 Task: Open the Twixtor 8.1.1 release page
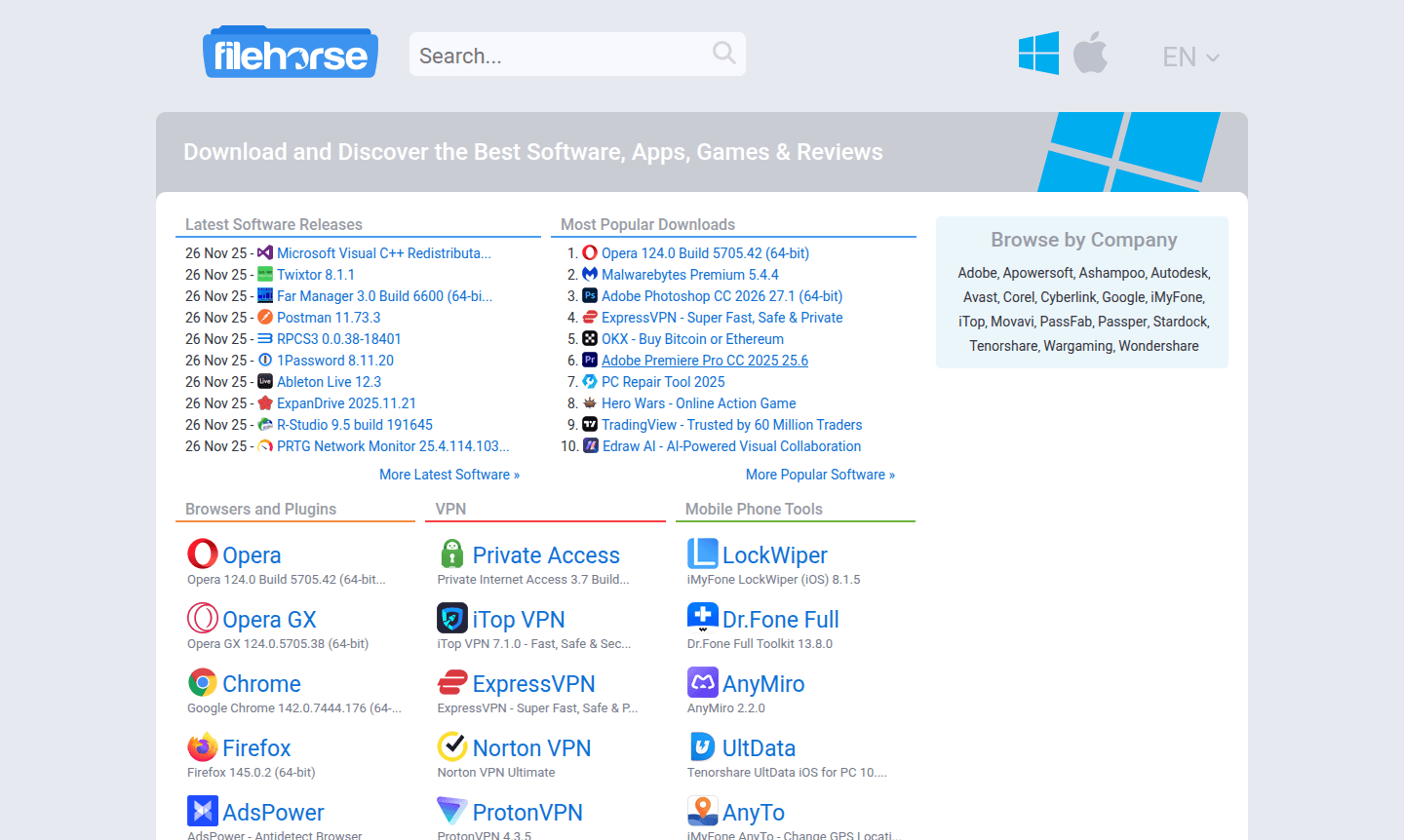(x=316, y=274)
